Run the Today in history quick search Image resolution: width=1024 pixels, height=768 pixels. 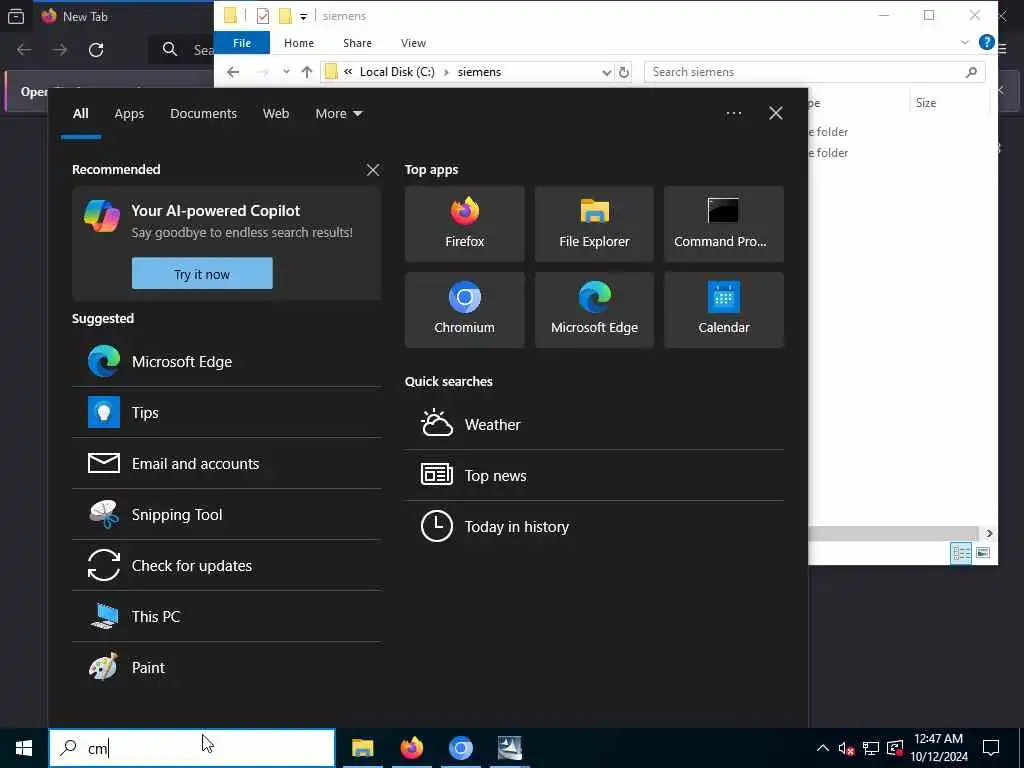coord(594,526)
